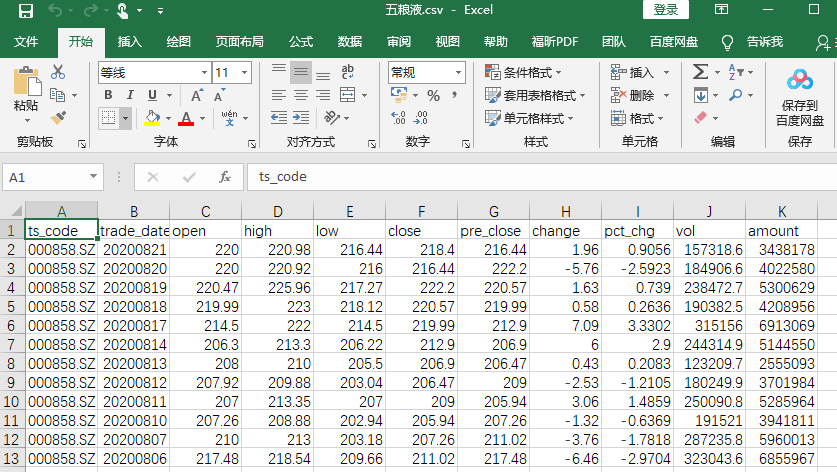Open Sort and Filter
The width and height of the screenshot is (837, 472).
[736, 72]
